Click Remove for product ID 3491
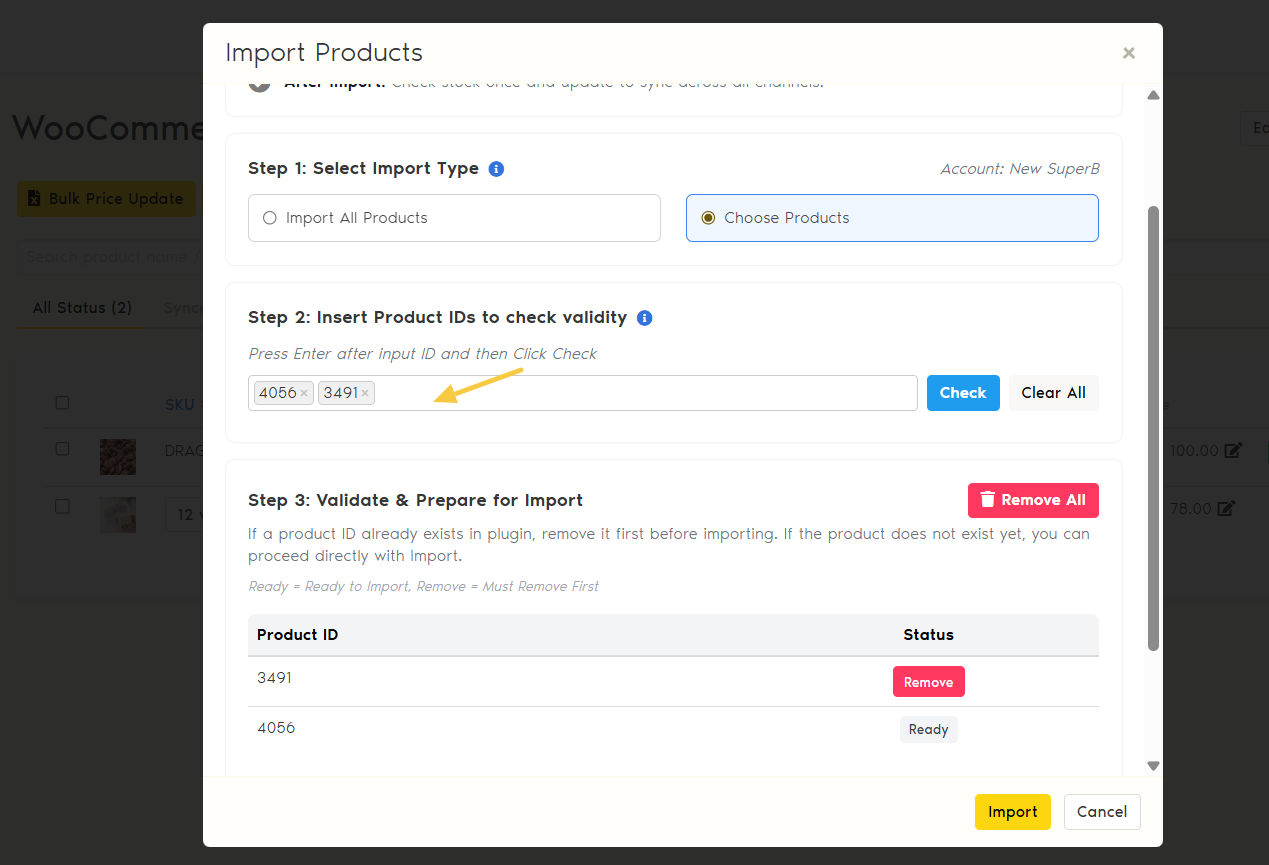Image resolution: width=1269 pixels, height=865 pixels. tap(928, 682)
